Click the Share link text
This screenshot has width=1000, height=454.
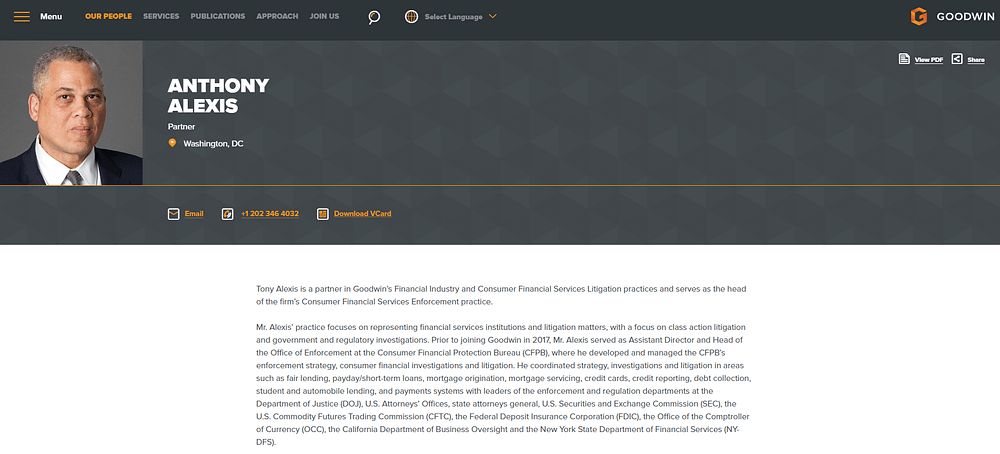(x=976, y=60)
